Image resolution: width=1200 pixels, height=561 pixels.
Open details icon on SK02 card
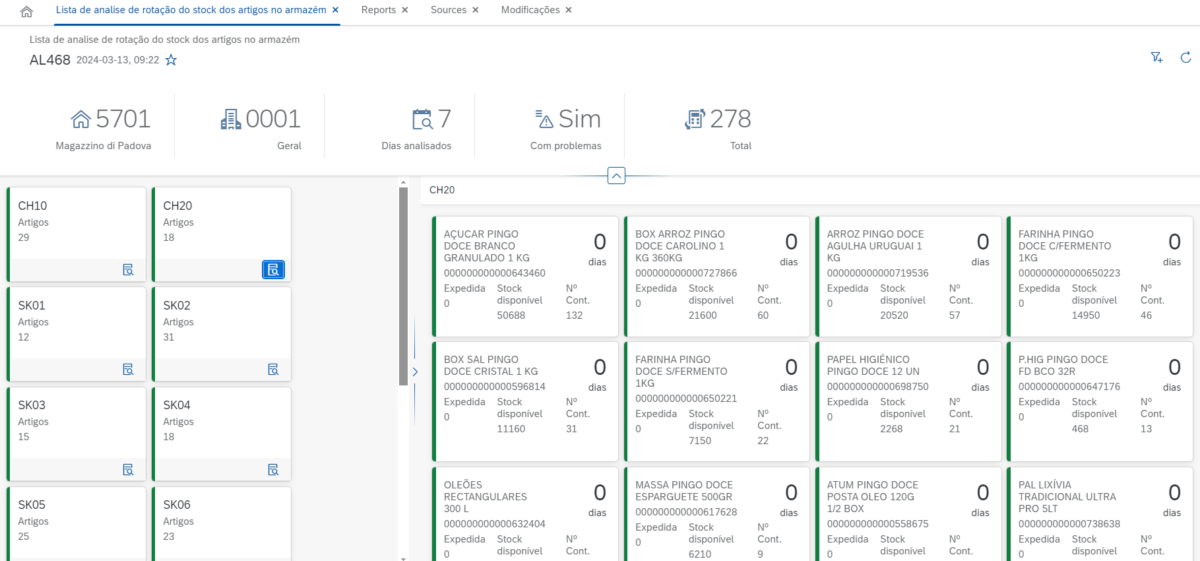pos(273,369)
